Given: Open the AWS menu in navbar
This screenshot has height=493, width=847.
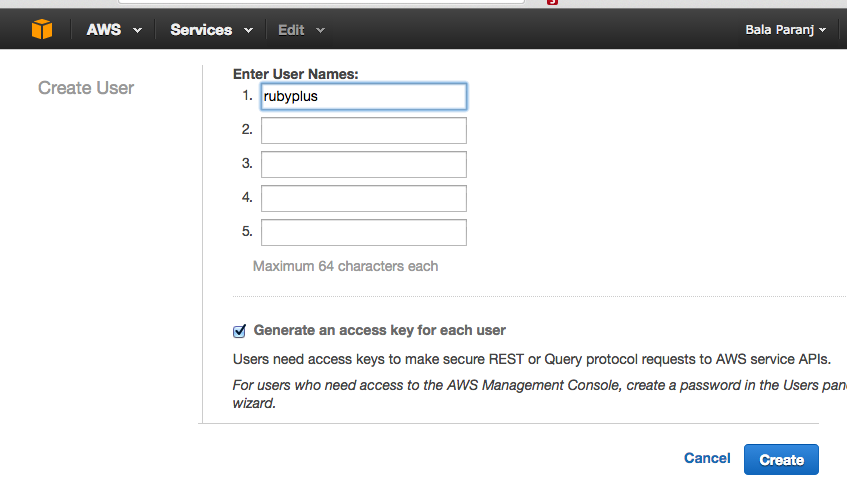Looking at the screenshot, I should (104, 30).
